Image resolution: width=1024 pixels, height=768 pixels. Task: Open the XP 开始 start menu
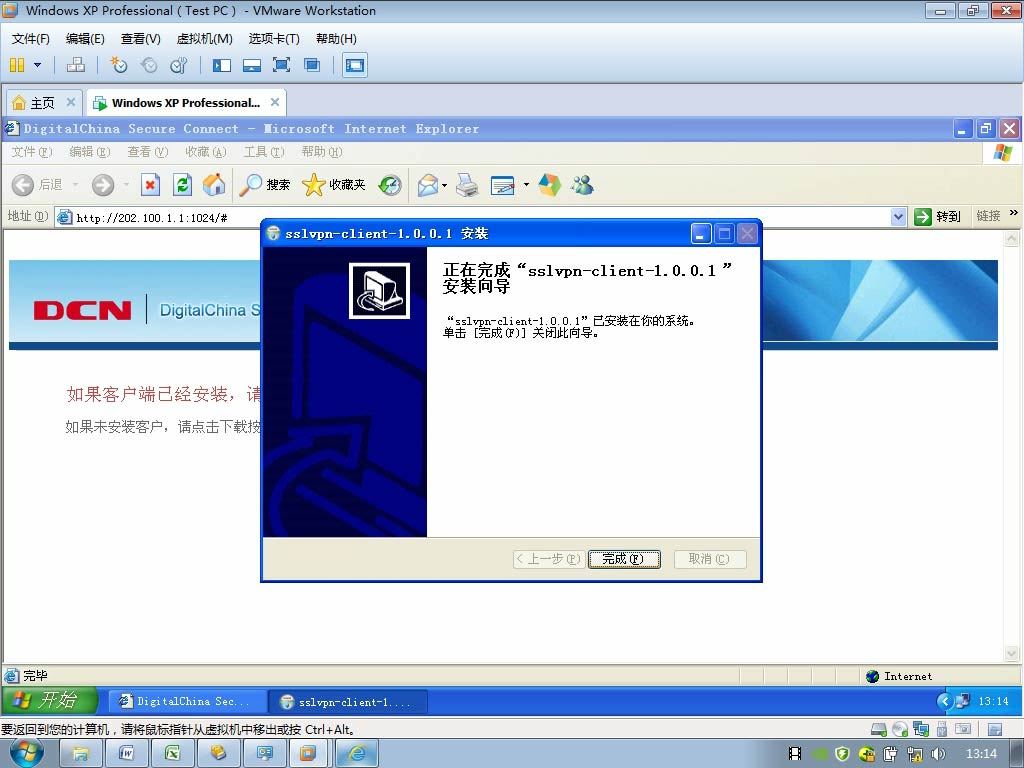click(49, 701)
